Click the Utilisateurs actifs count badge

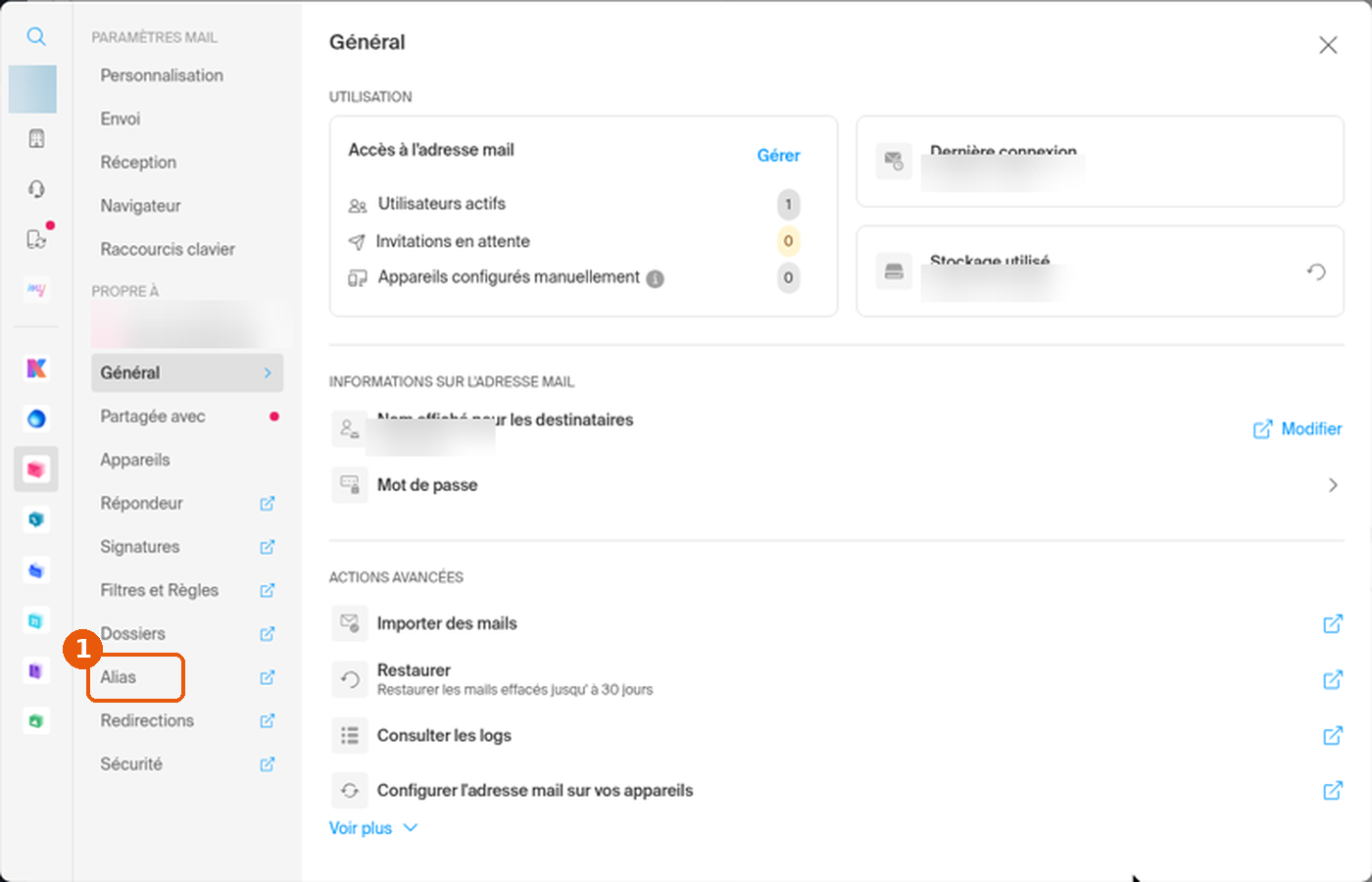(x=788, y=205)
